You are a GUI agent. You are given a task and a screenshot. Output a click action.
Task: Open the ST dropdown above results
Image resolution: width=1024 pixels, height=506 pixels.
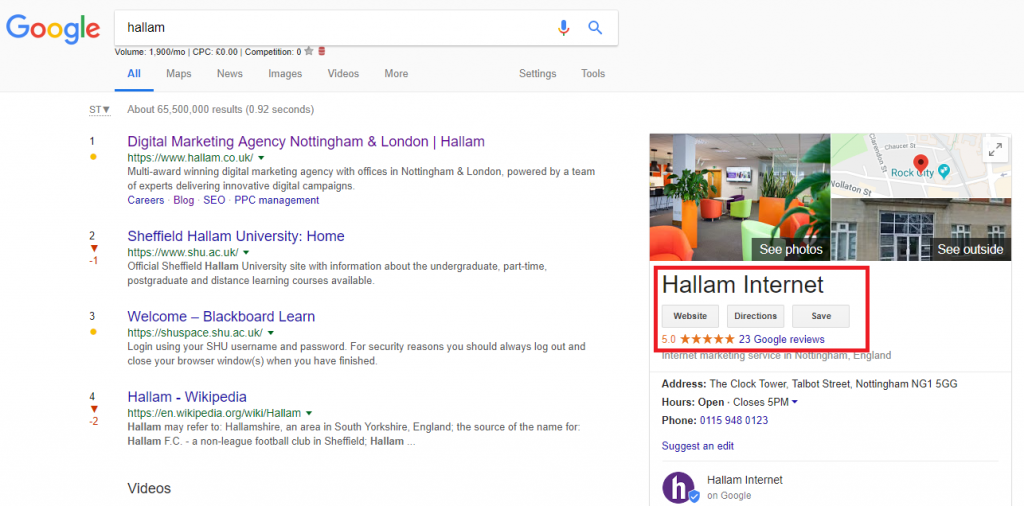point(99,110)
